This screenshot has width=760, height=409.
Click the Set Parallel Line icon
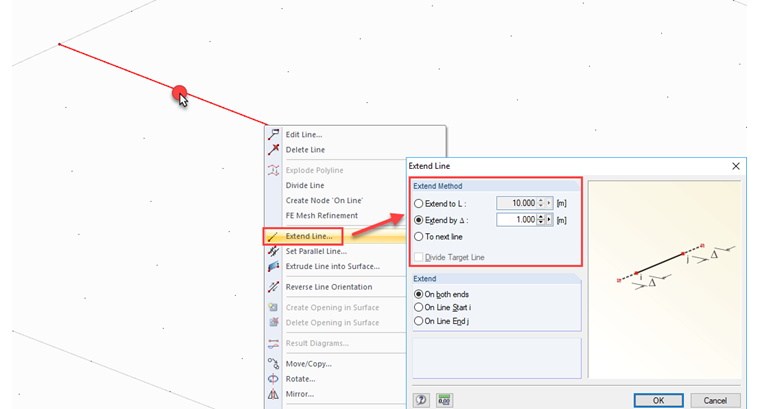pyautogui.click(x=273, y=251)
